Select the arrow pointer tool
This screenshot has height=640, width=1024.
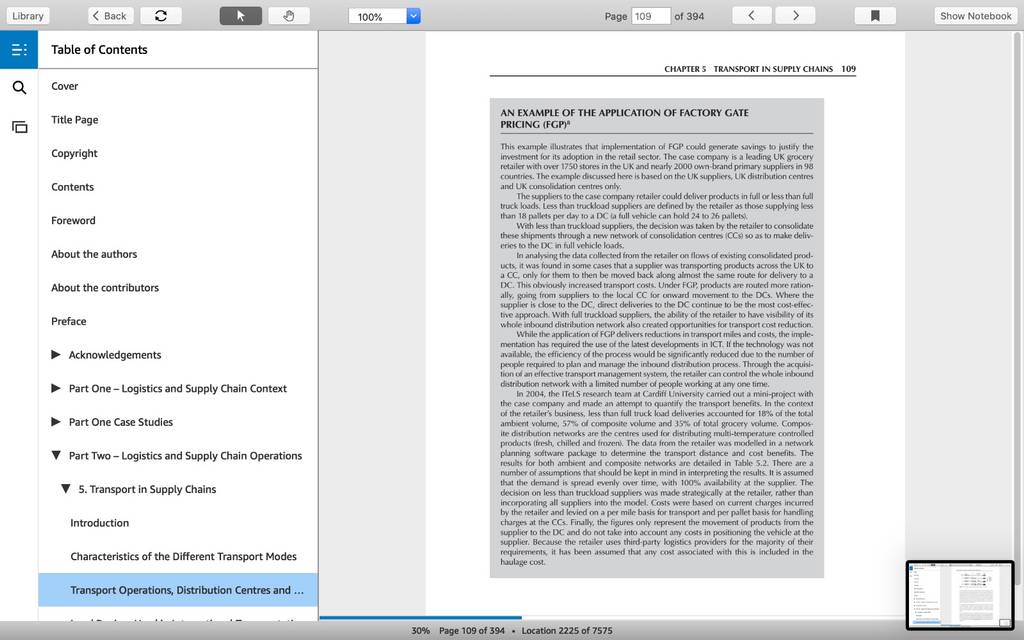tap(240, 16)
